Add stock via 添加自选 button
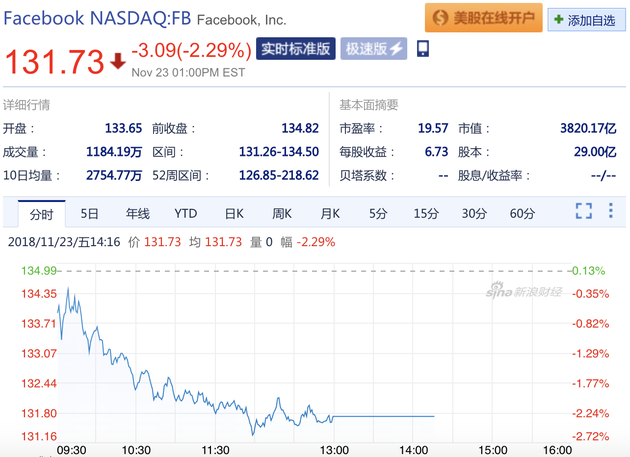 [585, 19]
